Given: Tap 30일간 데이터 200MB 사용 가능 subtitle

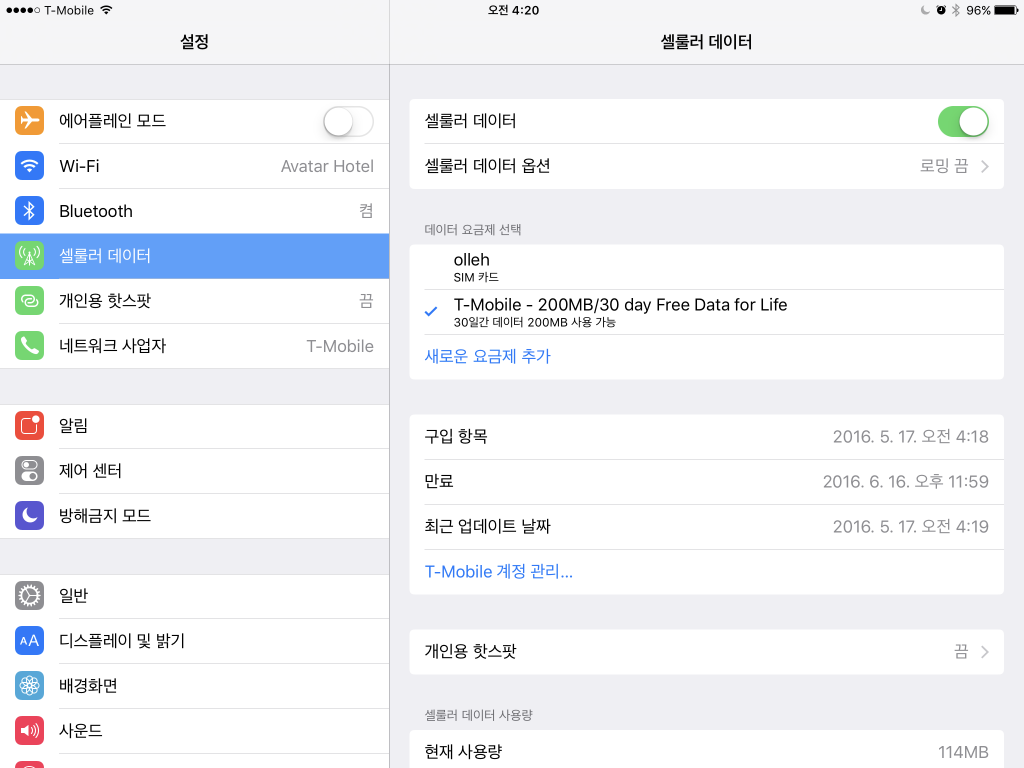Looking at the screenshot, I should [535, 322].
